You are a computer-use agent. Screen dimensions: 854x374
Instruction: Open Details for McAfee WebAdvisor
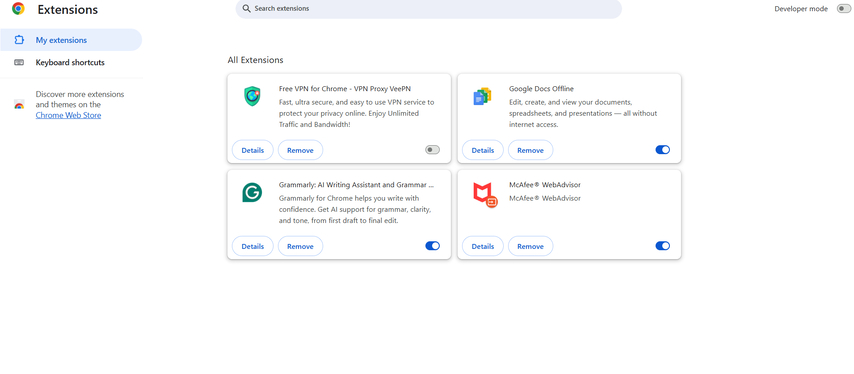(483, 246)
